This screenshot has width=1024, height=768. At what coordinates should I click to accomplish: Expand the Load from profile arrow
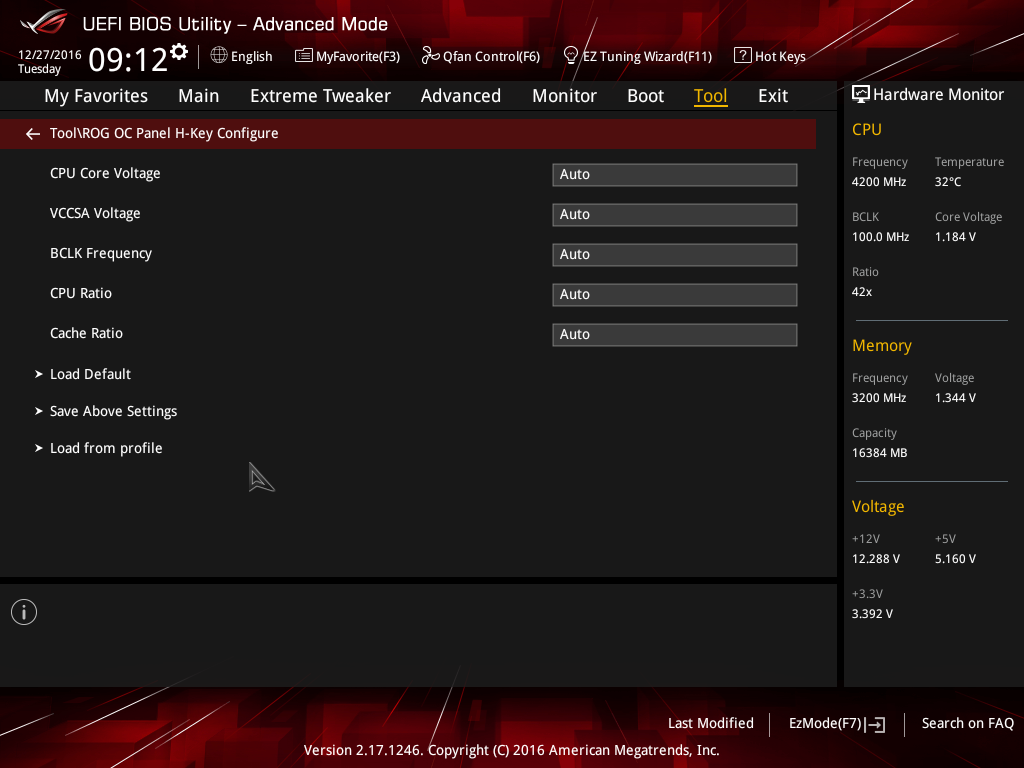[39, 448]
